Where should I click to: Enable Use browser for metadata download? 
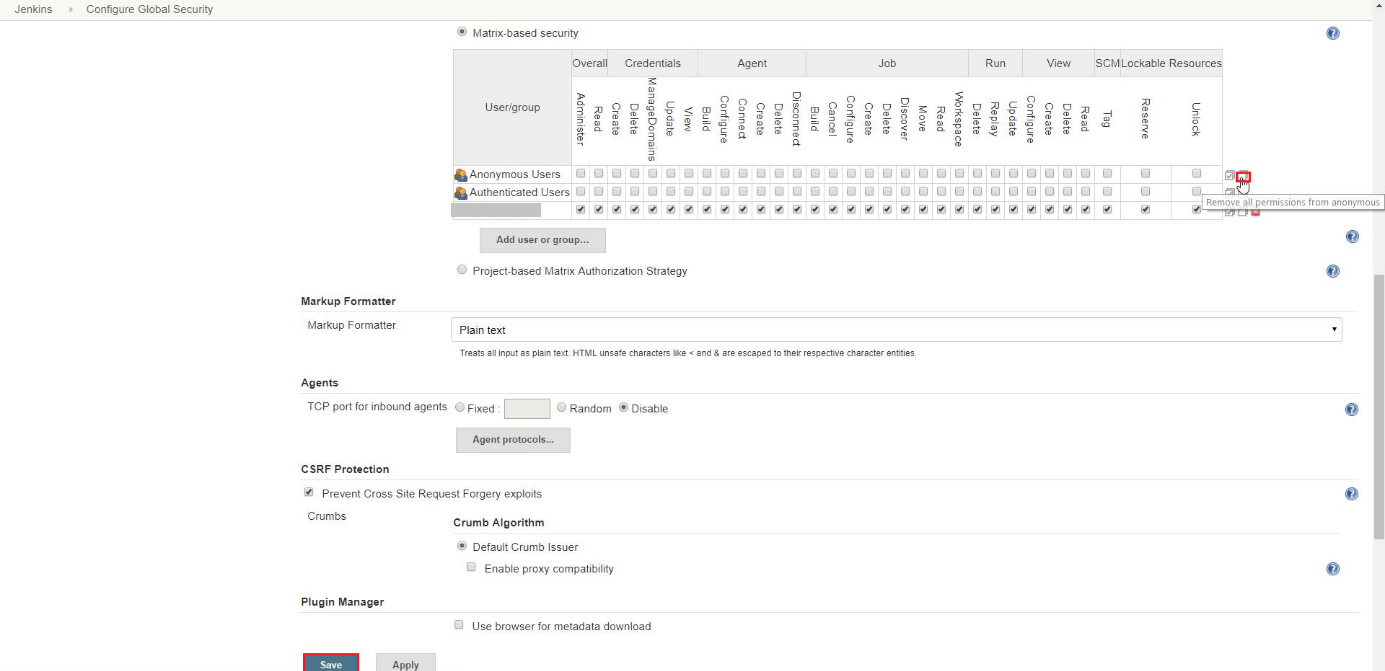click(459, 625)
